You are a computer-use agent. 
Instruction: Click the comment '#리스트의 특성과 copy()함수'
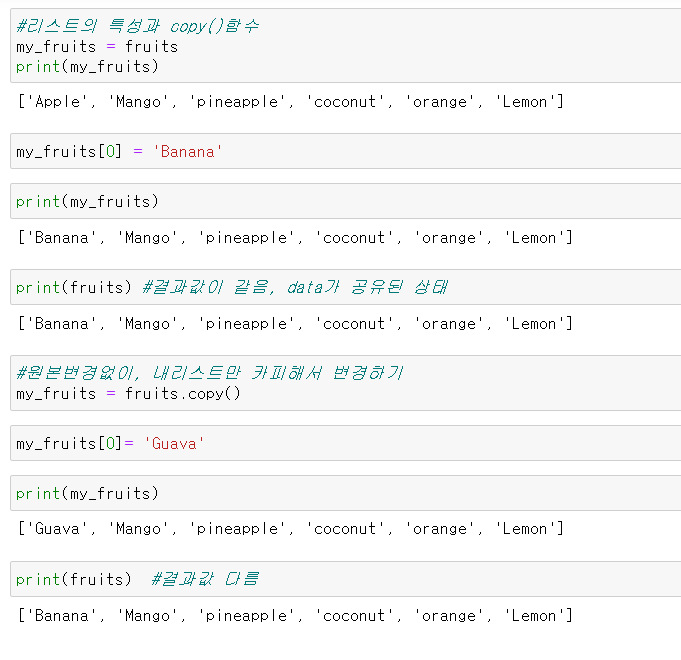[x=138, y=26]
